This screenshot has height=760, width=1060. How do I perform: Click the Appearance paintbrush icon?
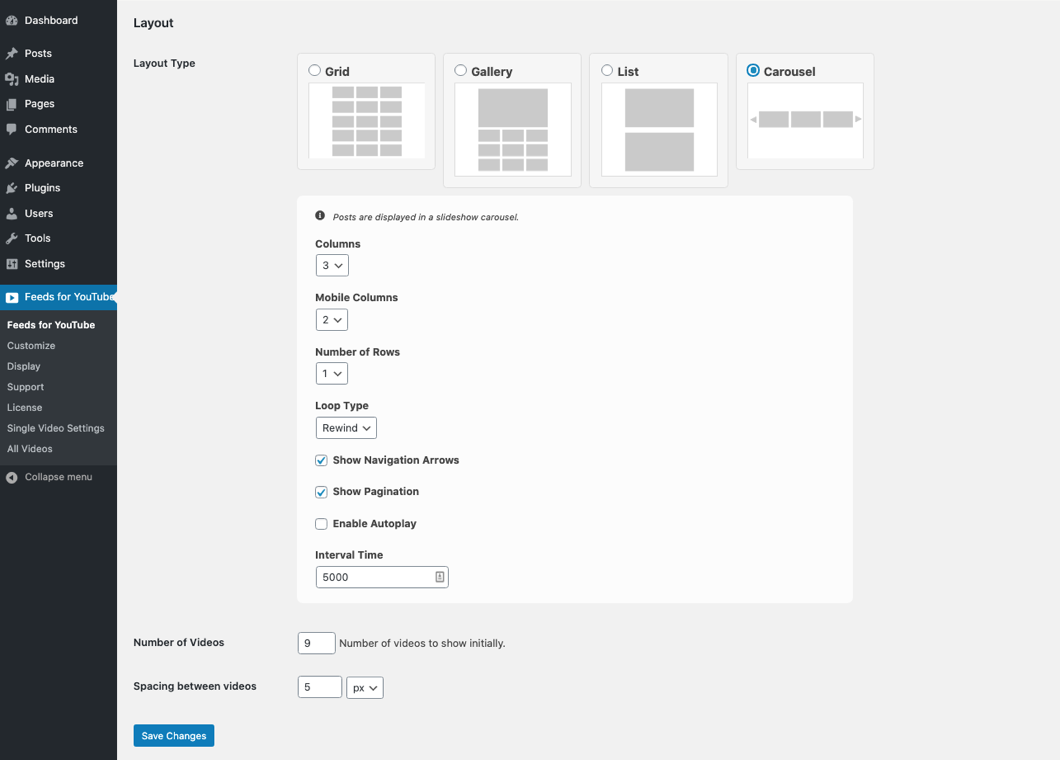(x=12, y=163)
